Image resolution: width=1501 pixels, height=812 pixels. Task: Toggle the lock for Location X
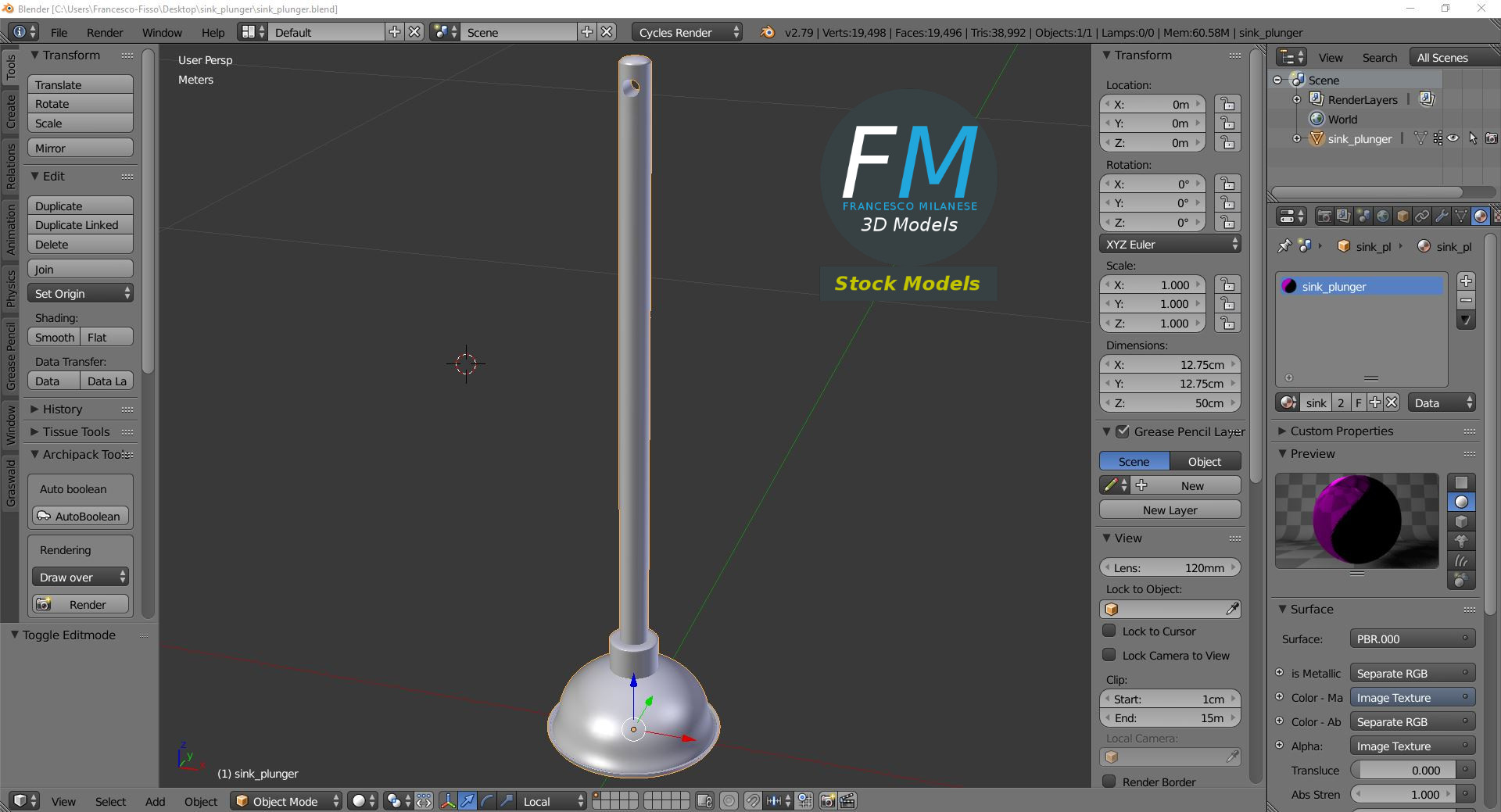(1227, 105)
